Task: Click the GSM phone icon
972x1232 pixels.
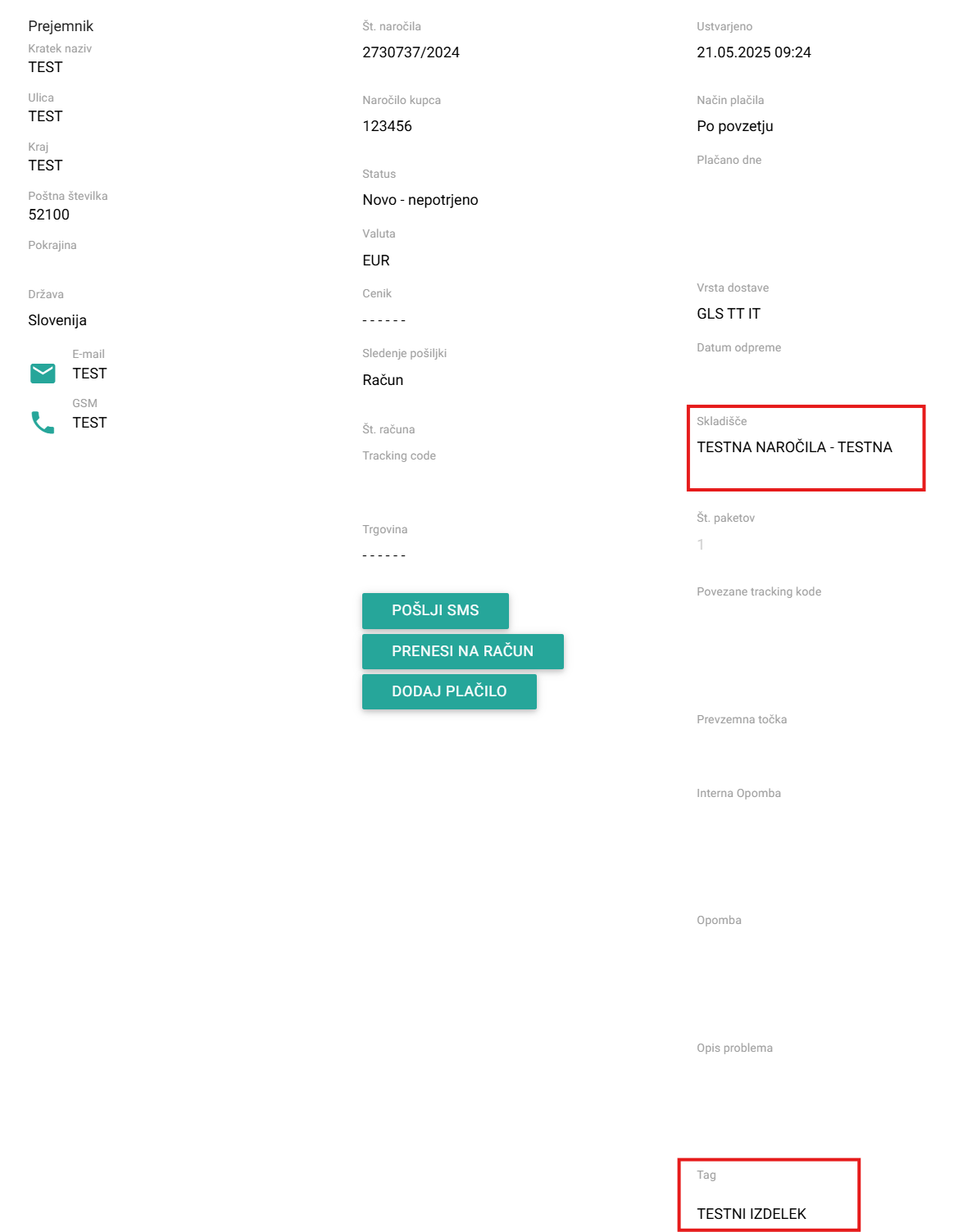Action: 43,423
